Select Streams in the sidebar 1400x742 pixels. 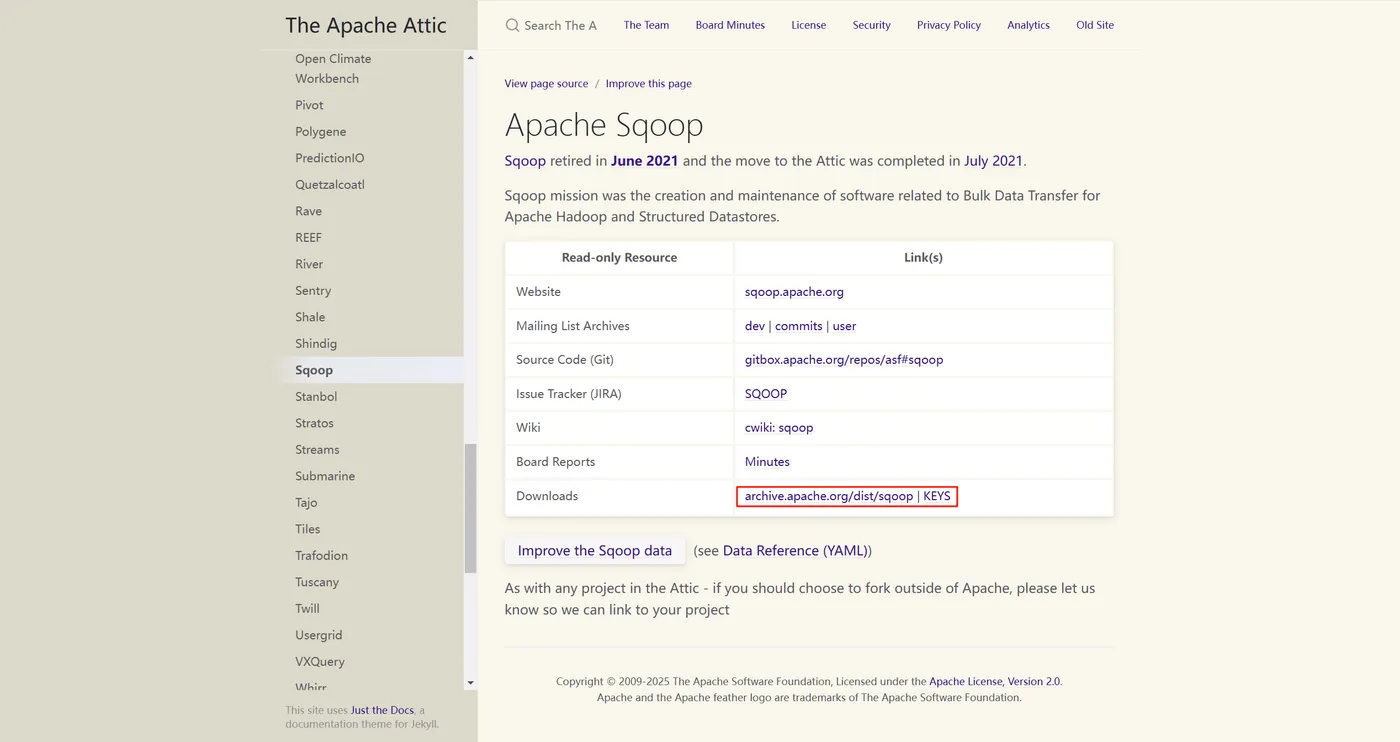[x=317, y=450]
